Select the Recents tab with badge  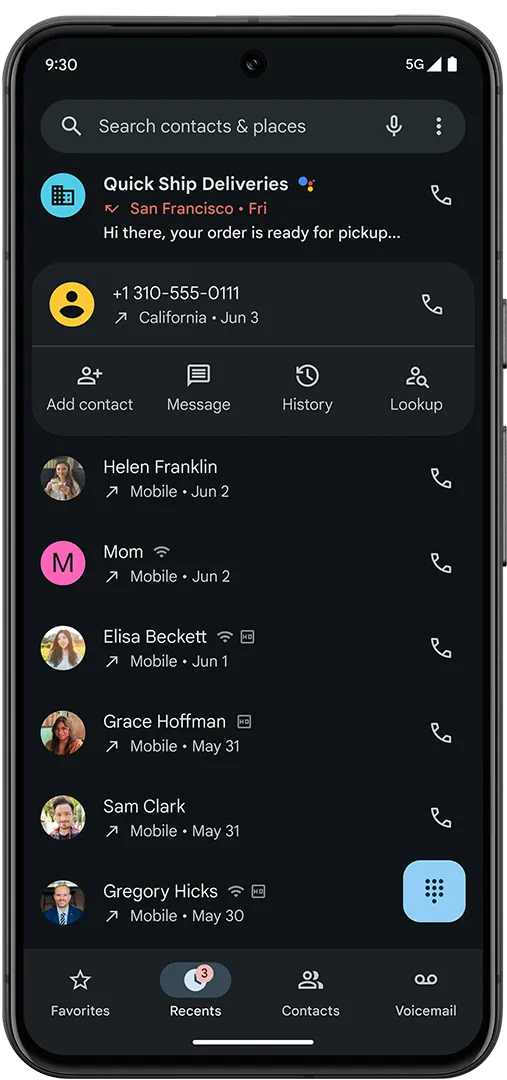point(196,993)
